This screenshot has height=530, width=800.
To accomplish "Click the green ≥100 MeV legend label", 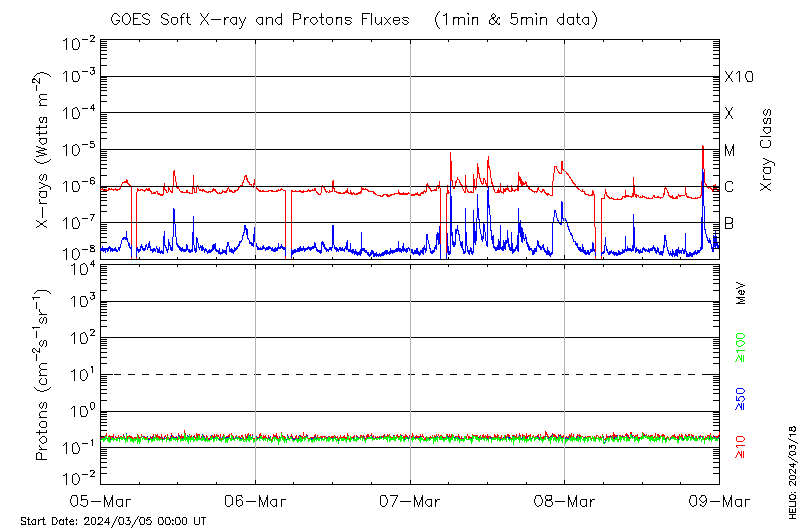I will 742,347.
